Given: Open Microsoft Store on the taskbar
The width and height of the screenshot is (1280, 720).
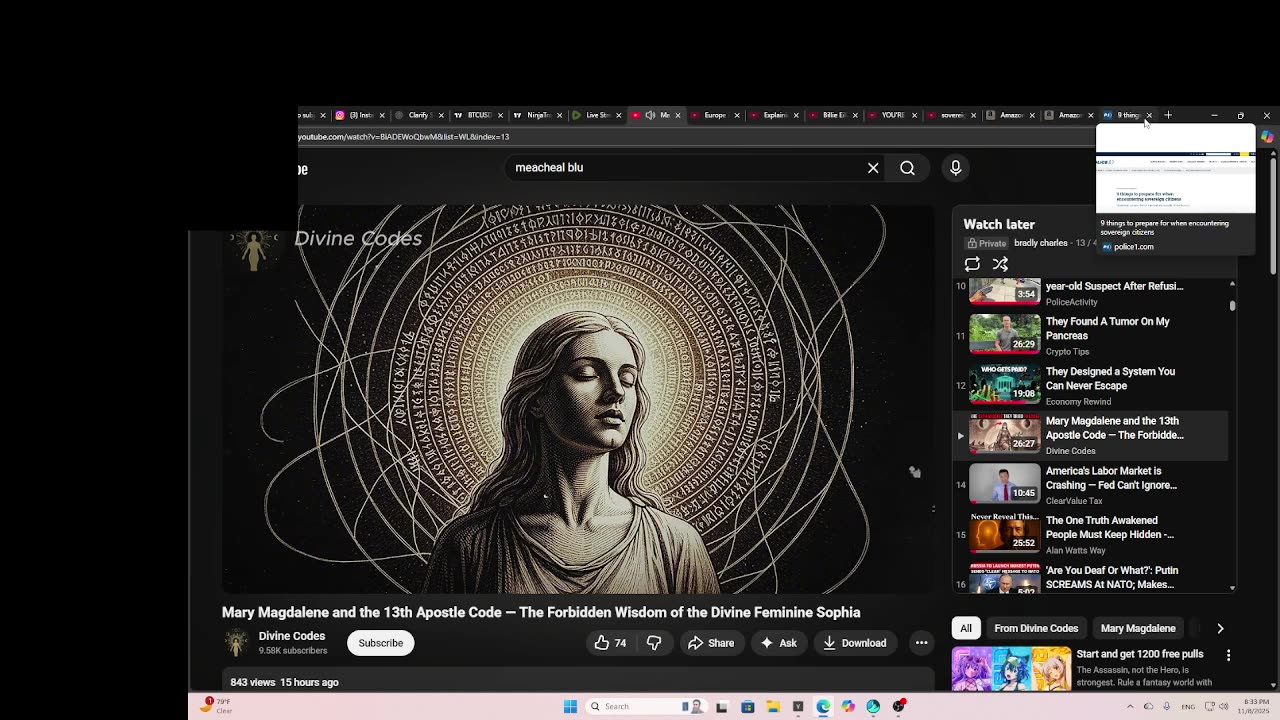Looking at the screenshot, I should point(747,706).
